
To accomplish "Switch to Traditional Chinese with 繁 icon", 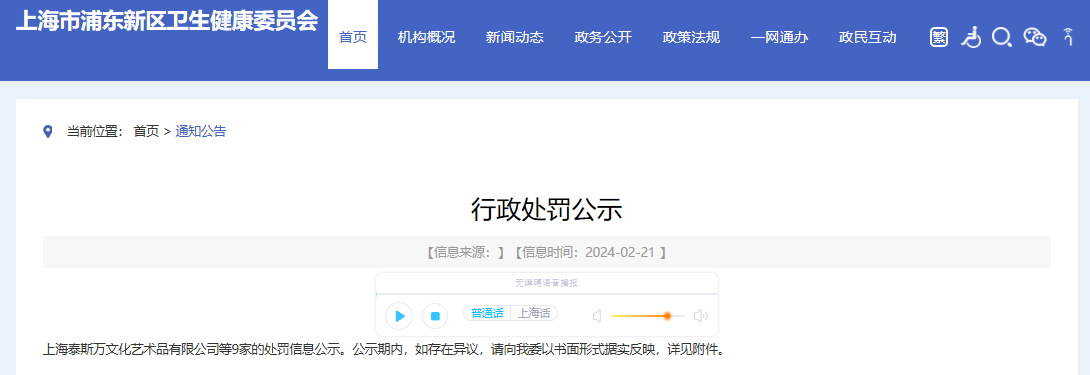I will pos(939,38).
